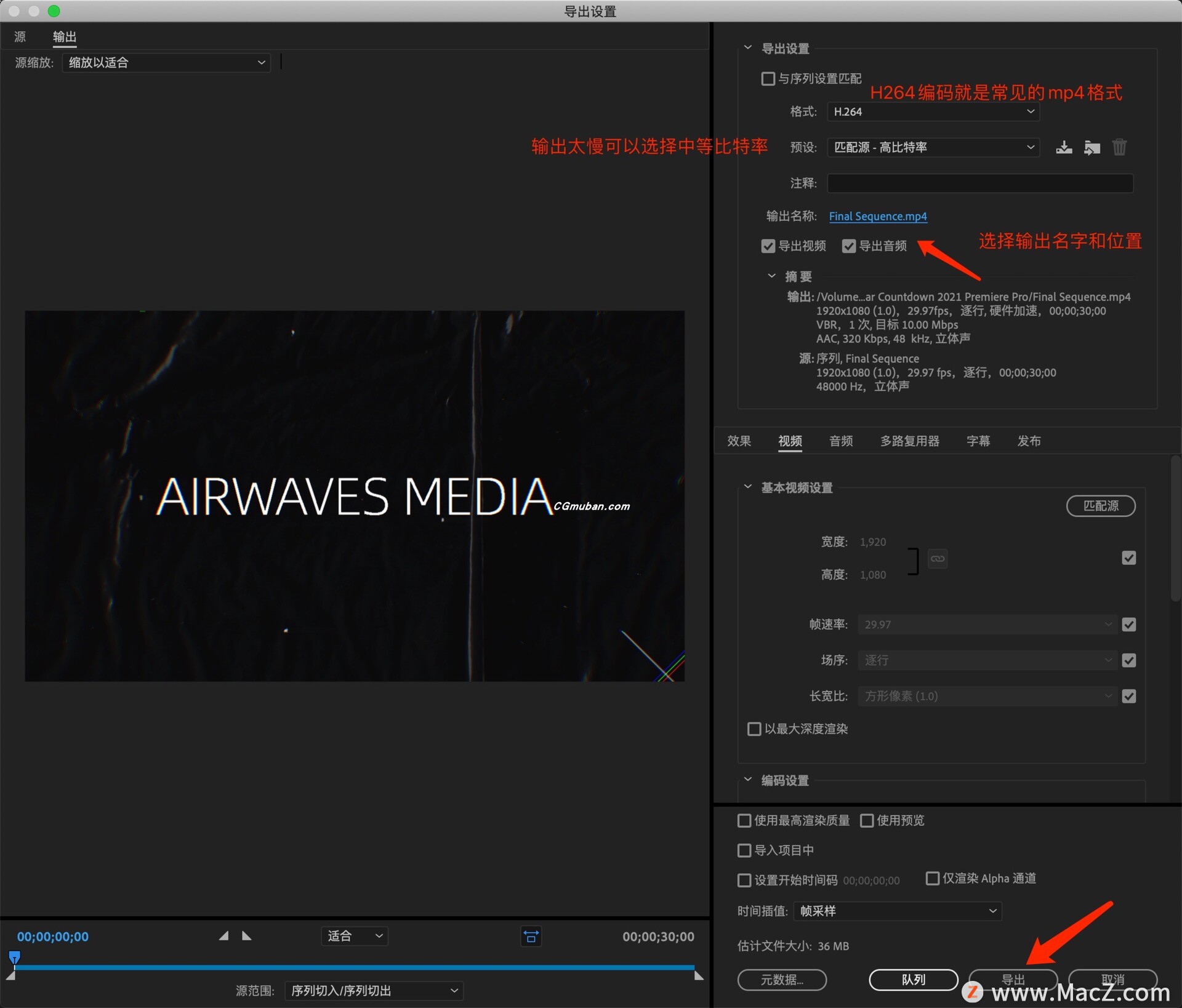Screen dimensions: 1182x1008
Task: Collapse the 导出设置 section
Action: click(747, 47)
